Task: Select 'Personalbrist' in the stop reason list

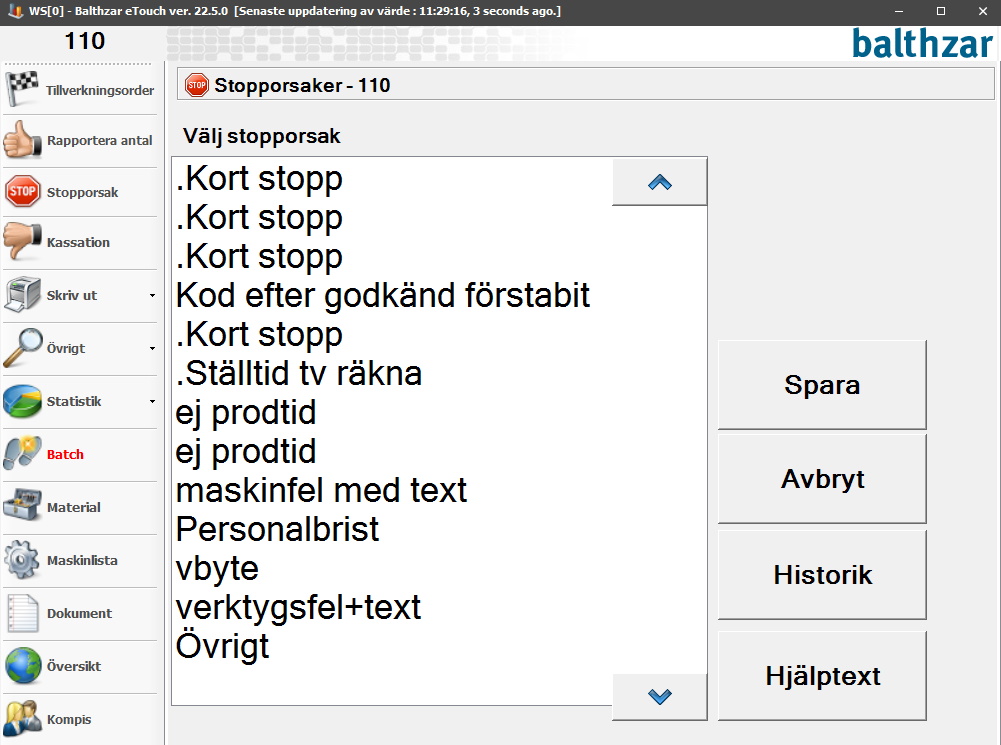Action: (278, 529)
